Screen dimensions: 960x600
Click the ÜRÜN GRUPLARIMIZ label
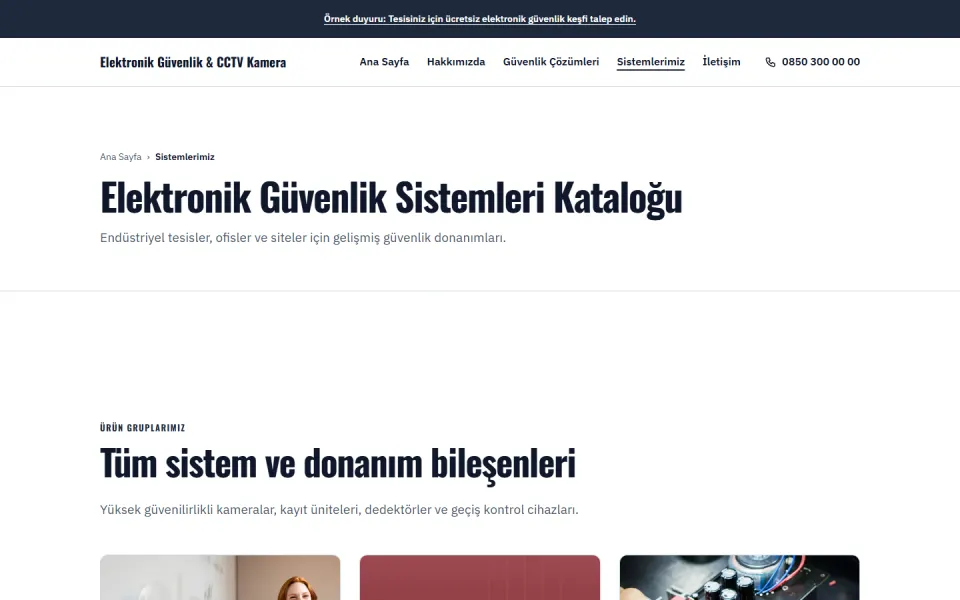click(143, 427)
